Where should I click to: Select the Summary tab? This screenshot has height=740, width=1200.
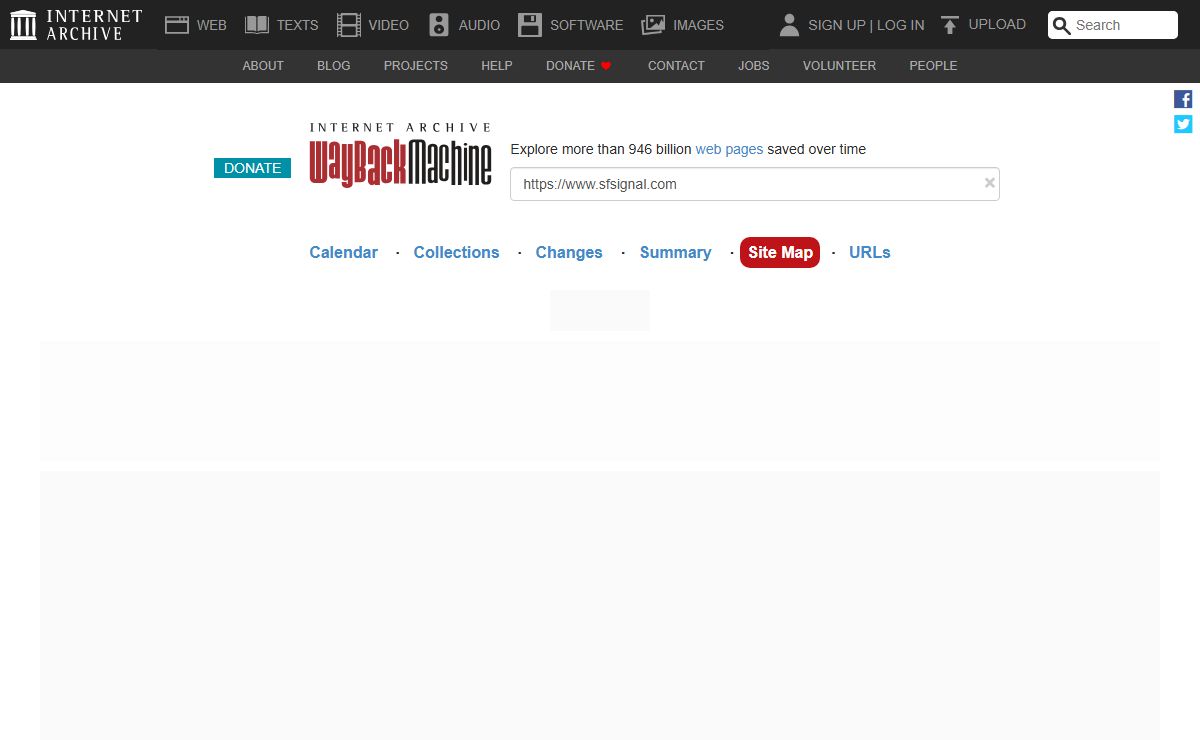coord(675,252)
